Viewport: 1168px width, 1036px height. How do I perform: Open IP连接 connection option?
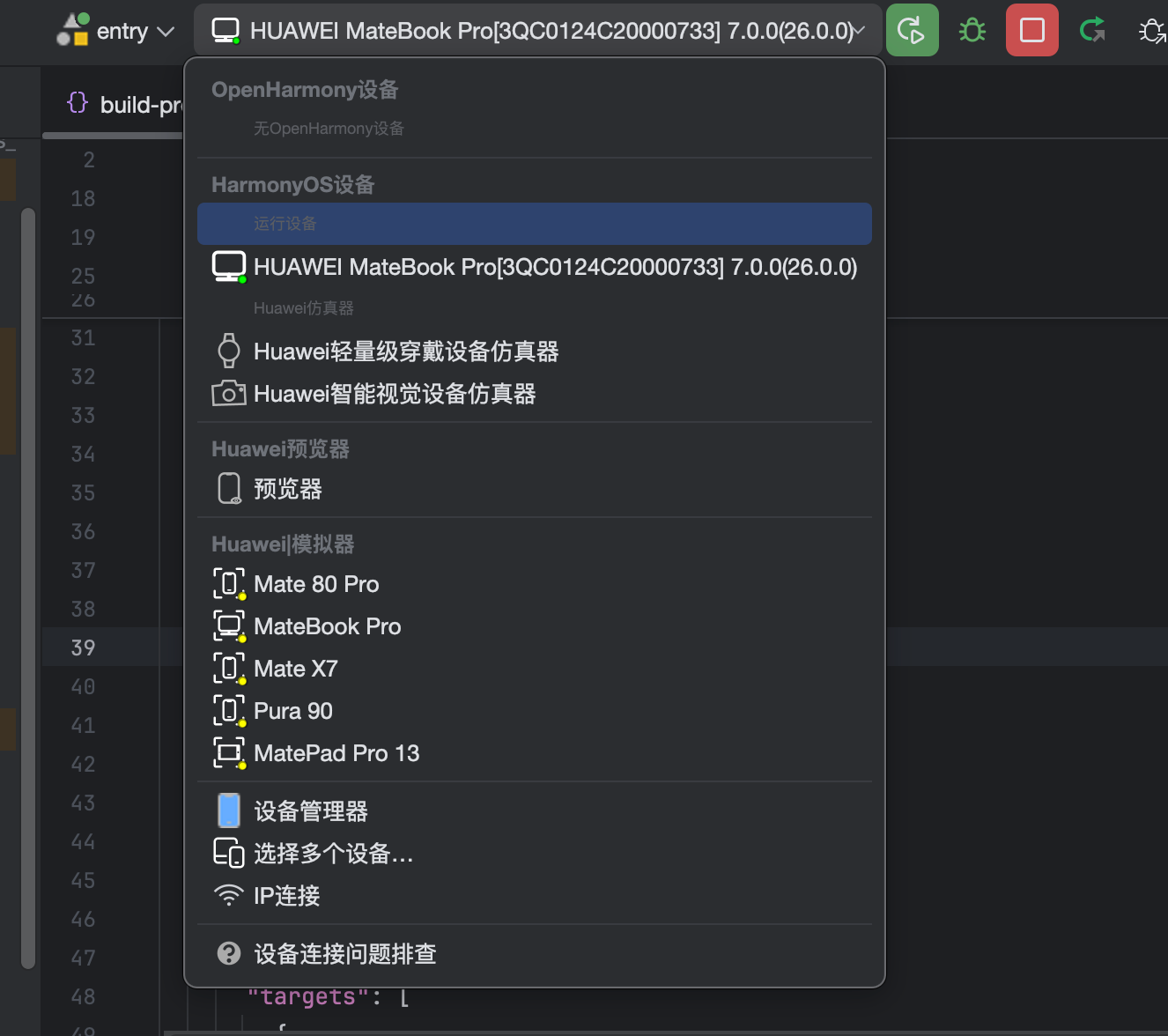[x=535, y=896]
